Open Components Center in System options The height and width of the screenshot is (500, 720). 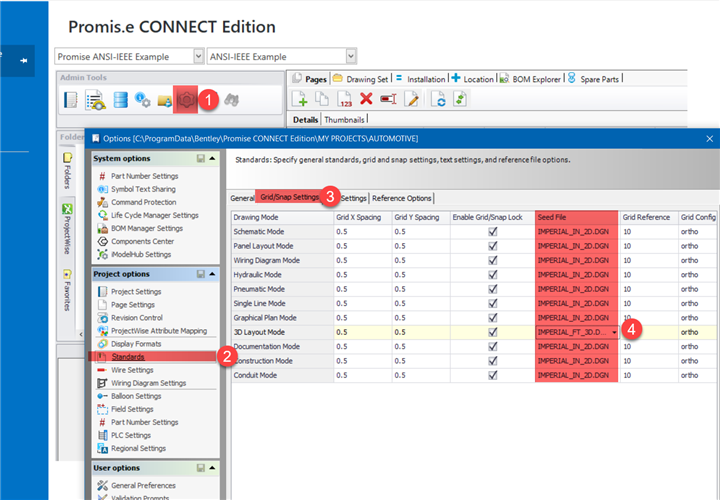(142, 242)
